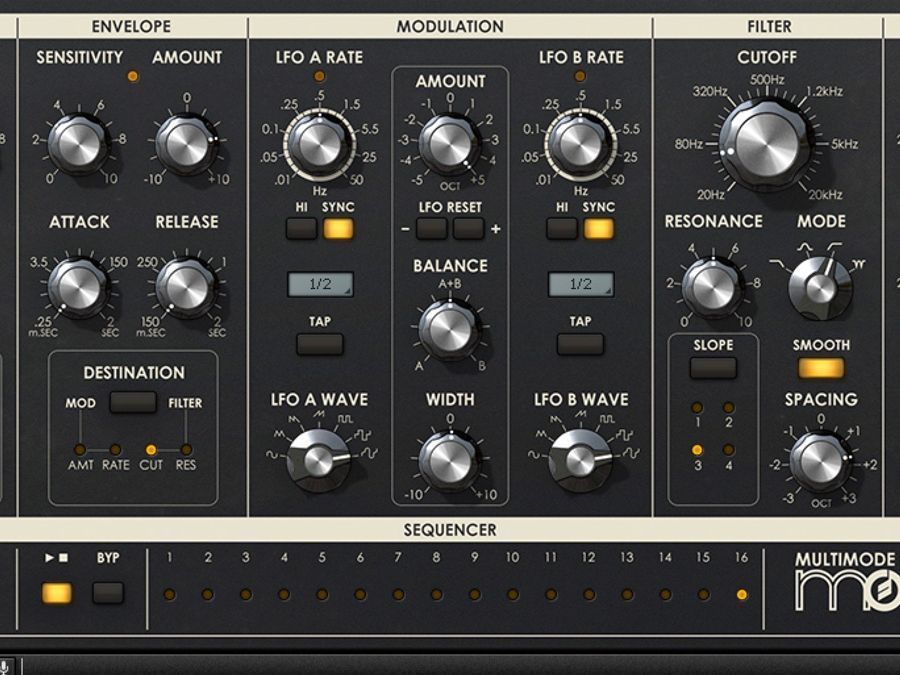Click the RATE destination LED
Viewport: 900px width, 675px height.
[115, 449]
